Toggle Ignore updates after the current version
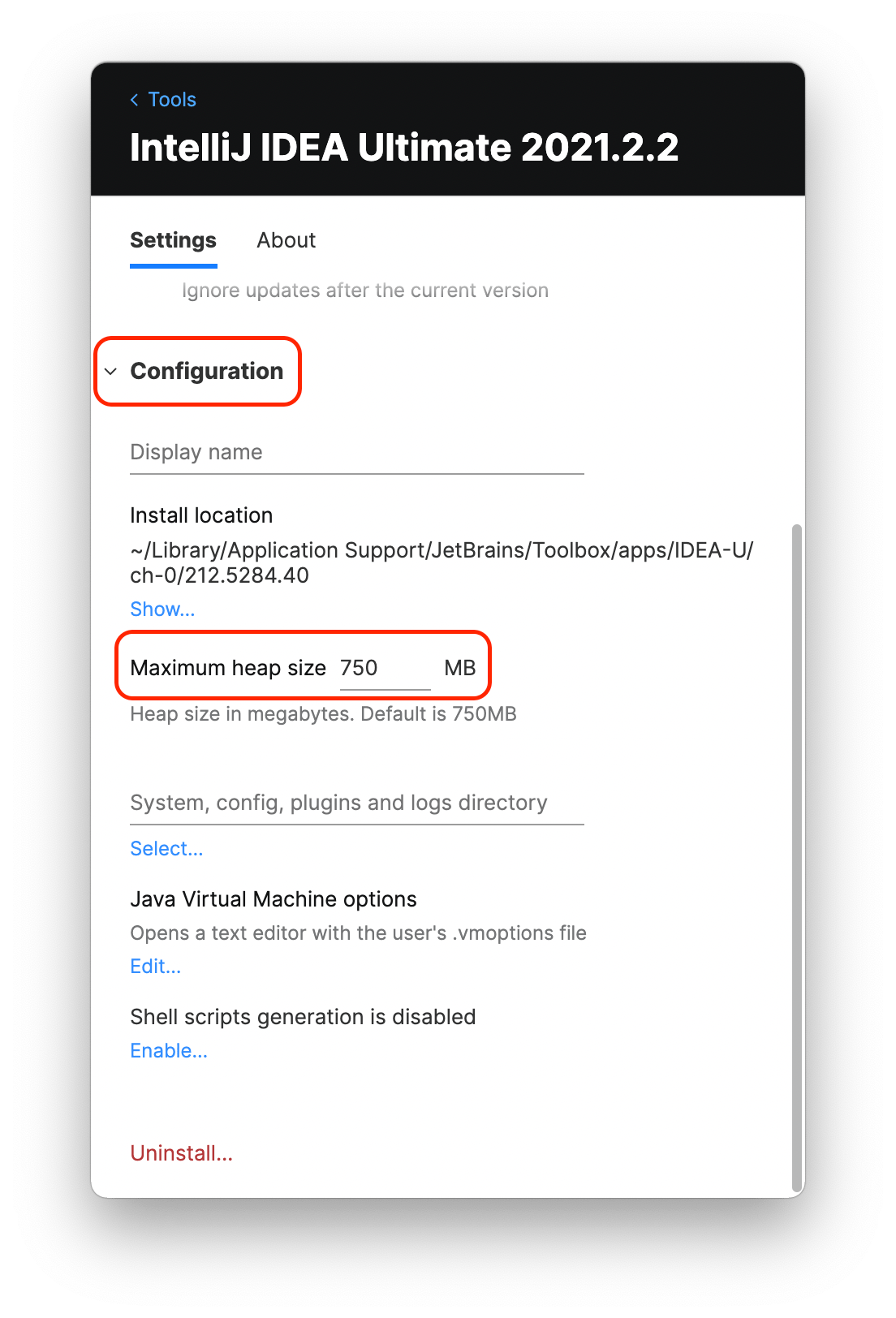This screenshot has height=1318, width=896. (x=364, y=290)
